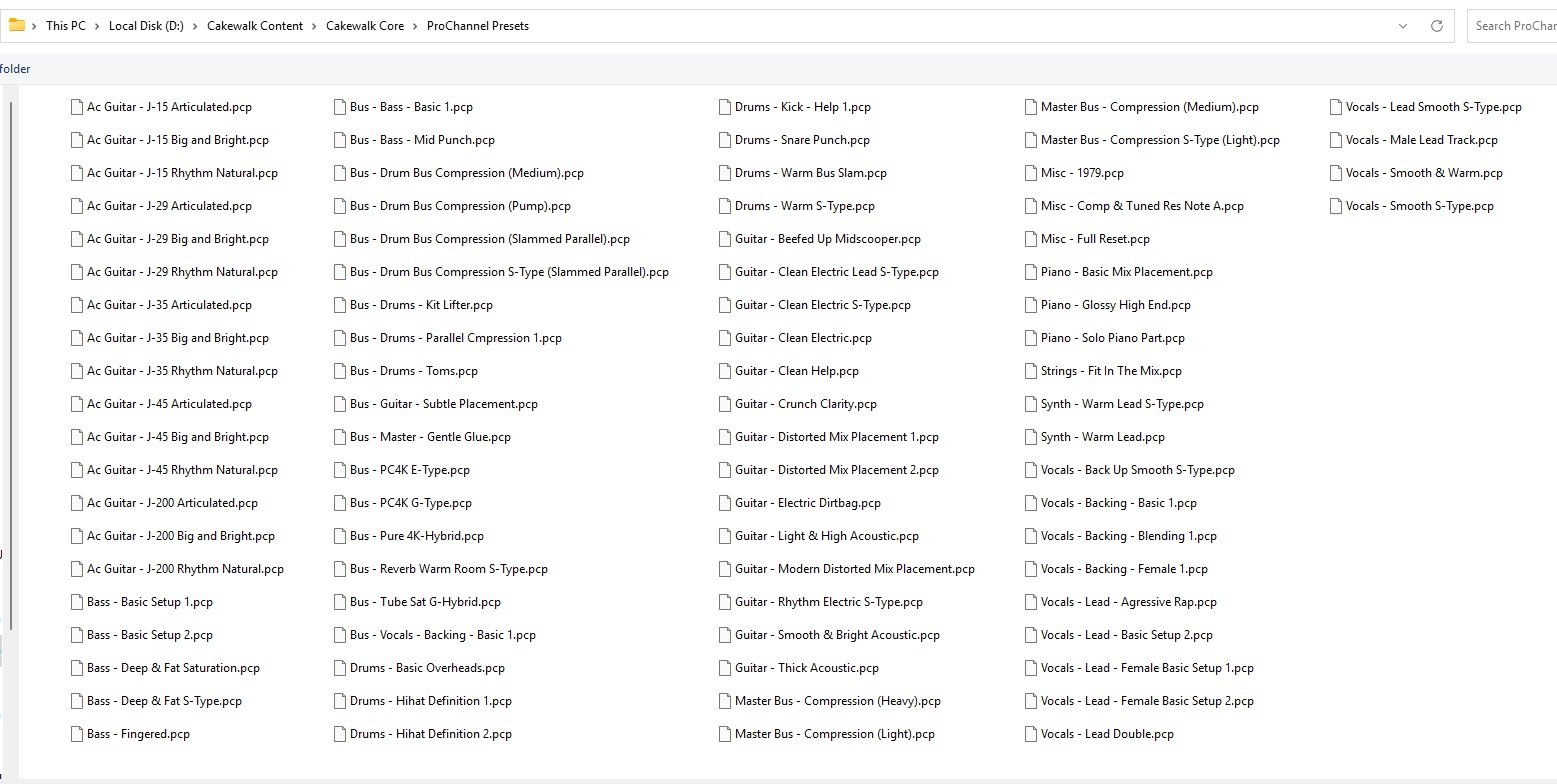Screen dimensions: 1557x784
Task: Select file name Vocals - Lead Smooth S-Type.pcp
Action: (1434, 107)
